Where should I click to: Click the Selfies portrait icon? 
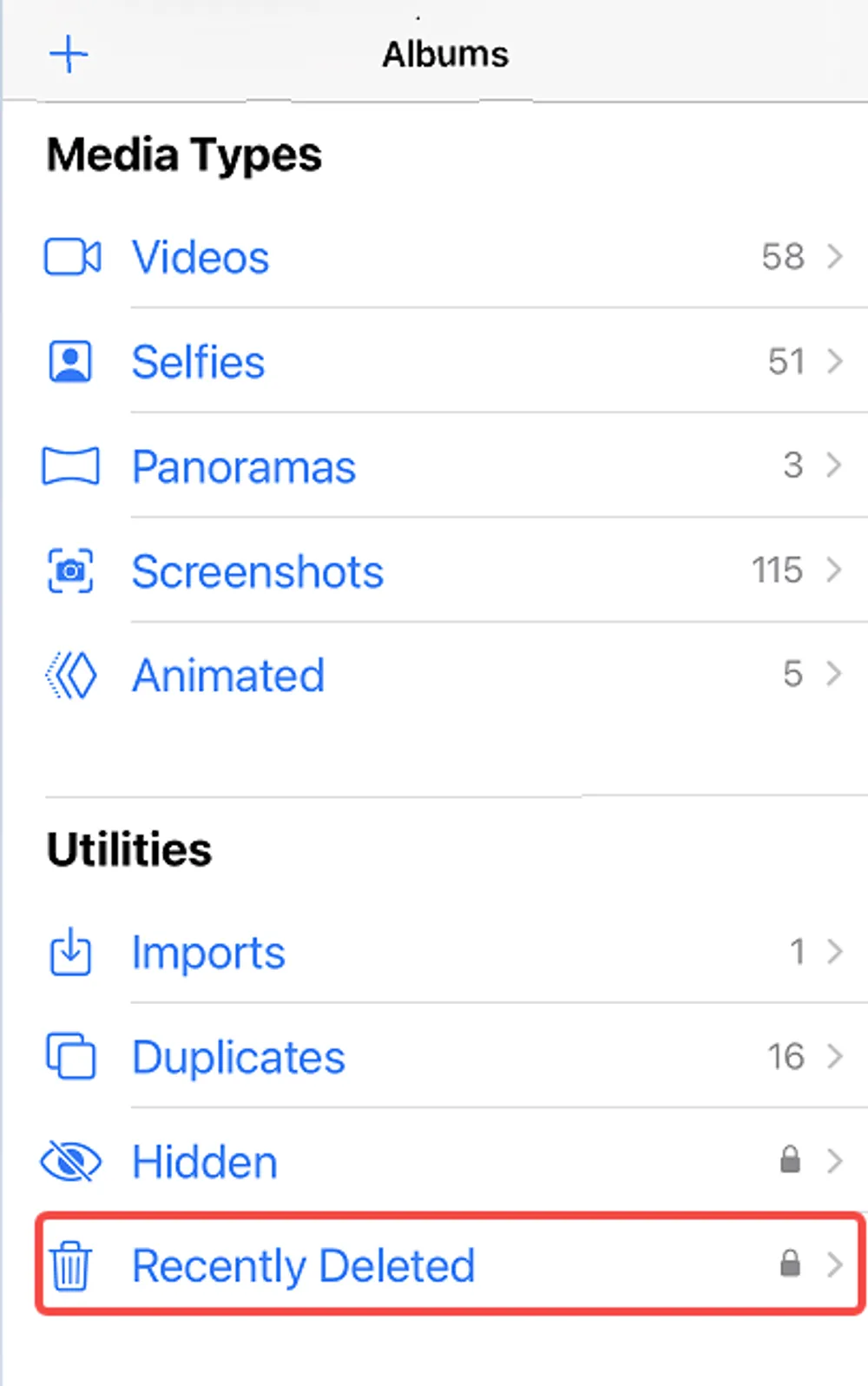70,361
